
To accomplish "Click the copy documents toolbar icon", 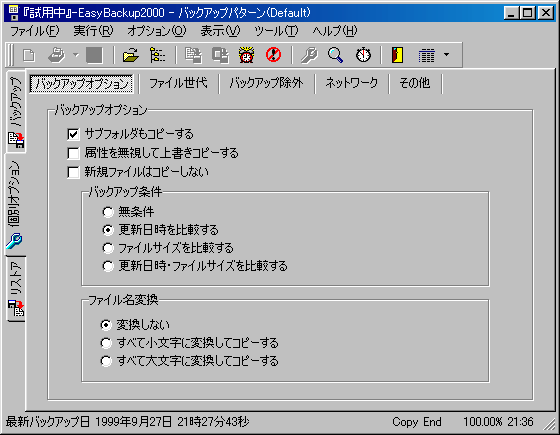I will (x=193, y=55).
